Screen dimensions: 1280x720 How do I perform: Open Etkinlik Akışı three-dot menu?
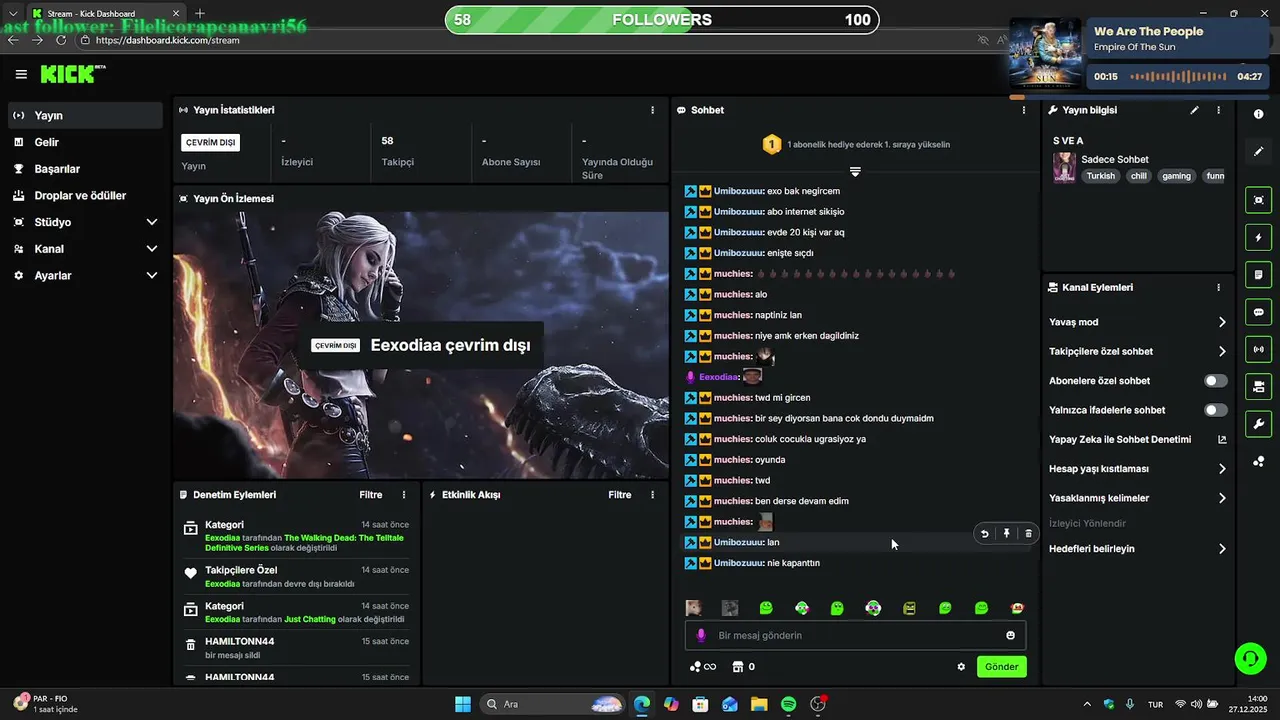tap(653, 495)
